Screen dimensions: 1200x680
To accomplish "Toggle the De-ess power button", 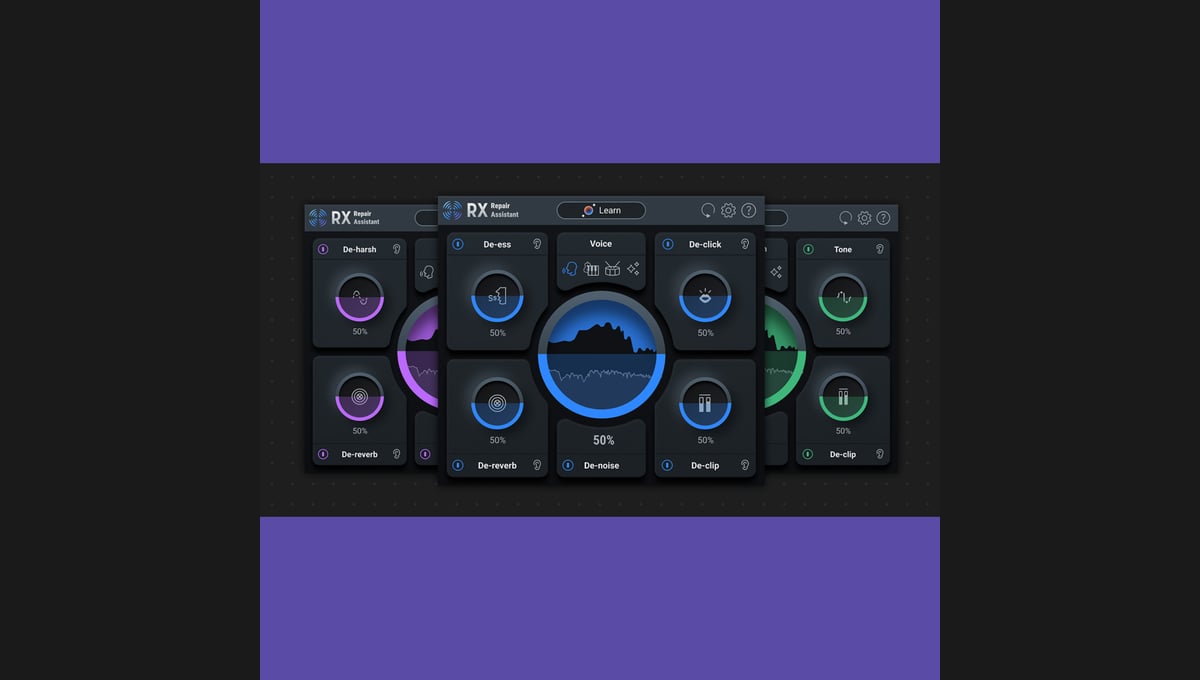I will [x=458, y=244].
